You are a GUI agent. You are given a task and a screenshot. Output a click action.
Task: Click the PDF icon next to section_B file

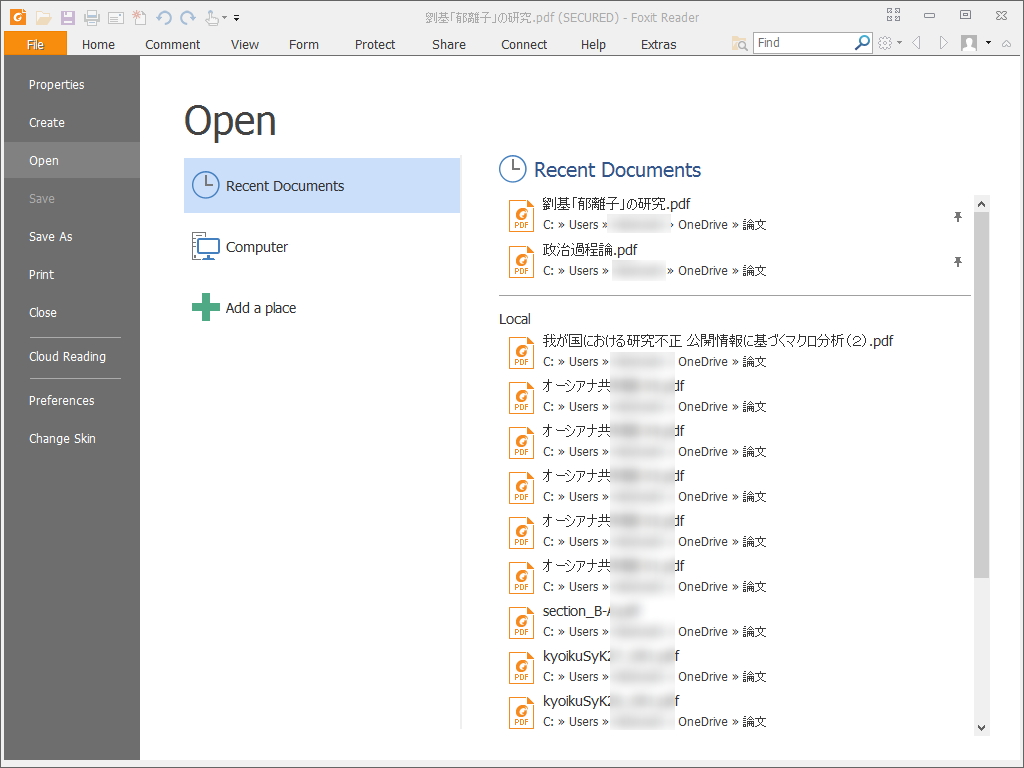(x=521, y=622)
